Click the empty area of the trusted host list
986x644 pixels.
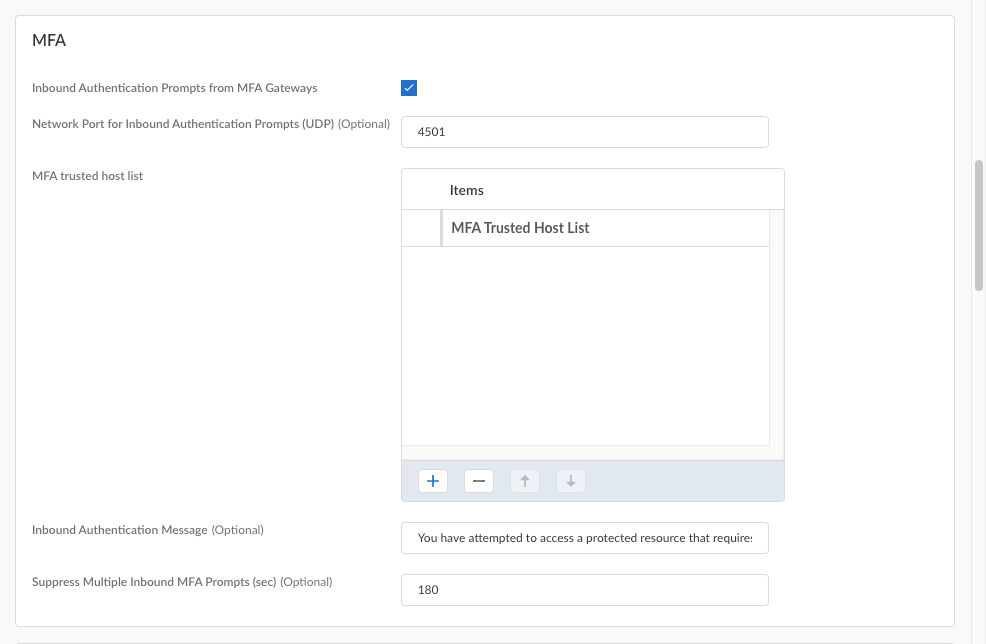(585, 345)
